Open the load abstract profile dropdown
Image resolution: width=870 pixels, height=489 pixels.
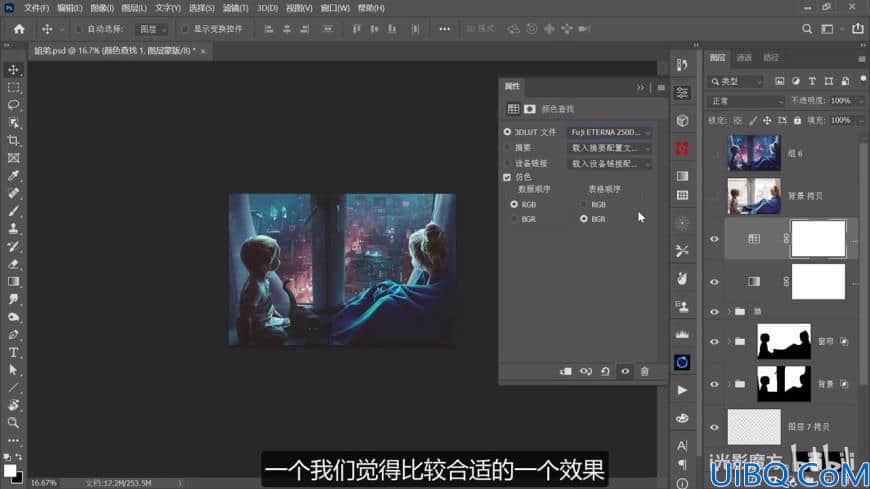click(x=609, y=148)
